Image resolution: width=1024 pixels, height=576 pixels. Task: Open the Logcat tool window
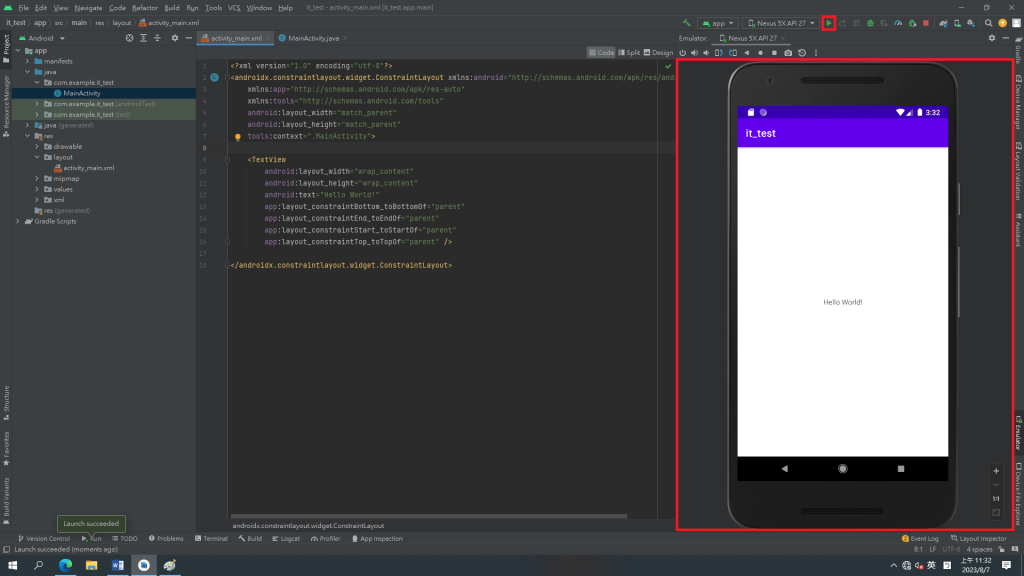[285, 539]
